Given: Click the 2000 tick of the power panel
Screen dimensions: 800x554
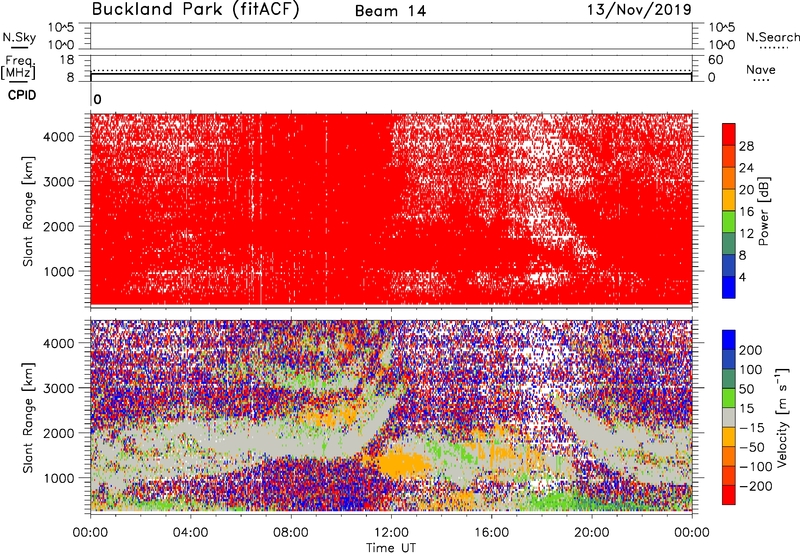Looking at the screenshot, I should (59, 226).
